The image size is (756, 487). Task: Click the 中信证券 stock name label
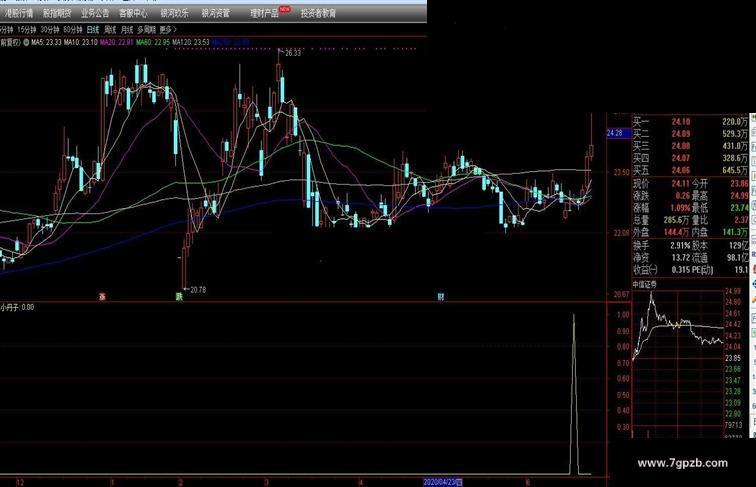pos(645,284)
